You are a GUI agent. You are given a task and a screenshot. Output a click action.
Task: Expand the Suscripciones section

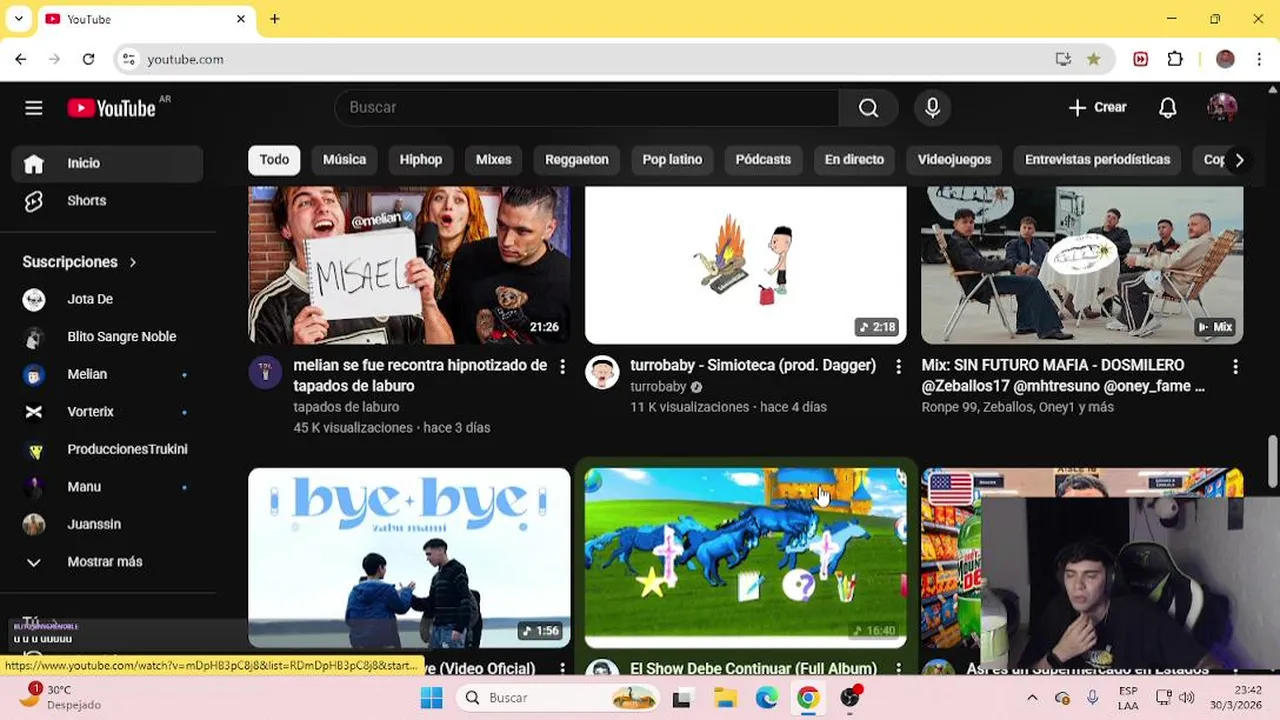[80, 262]
